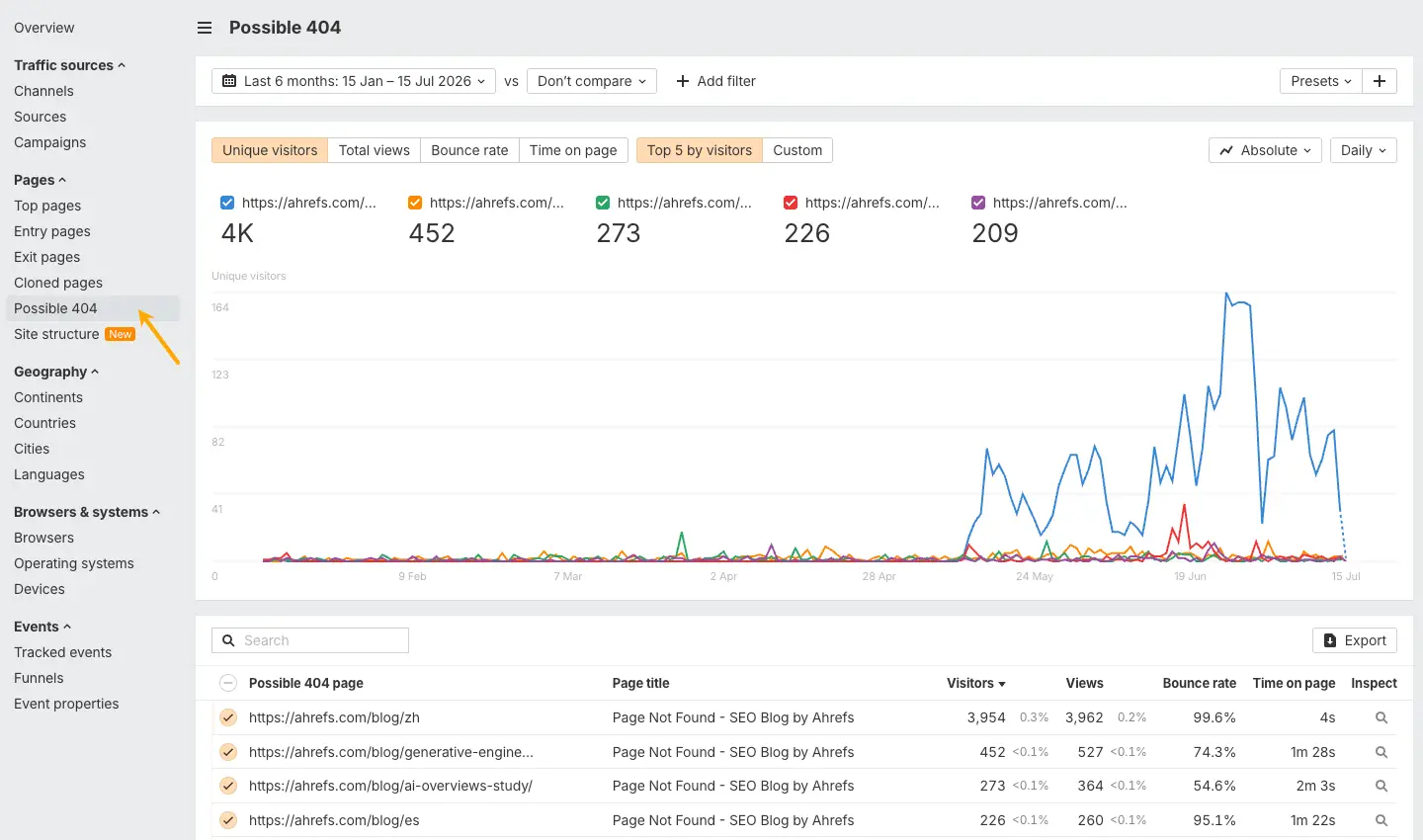Screen dimensions: 1423x840
Task: Click the calendar icon in date range
Action: point(229,81)
